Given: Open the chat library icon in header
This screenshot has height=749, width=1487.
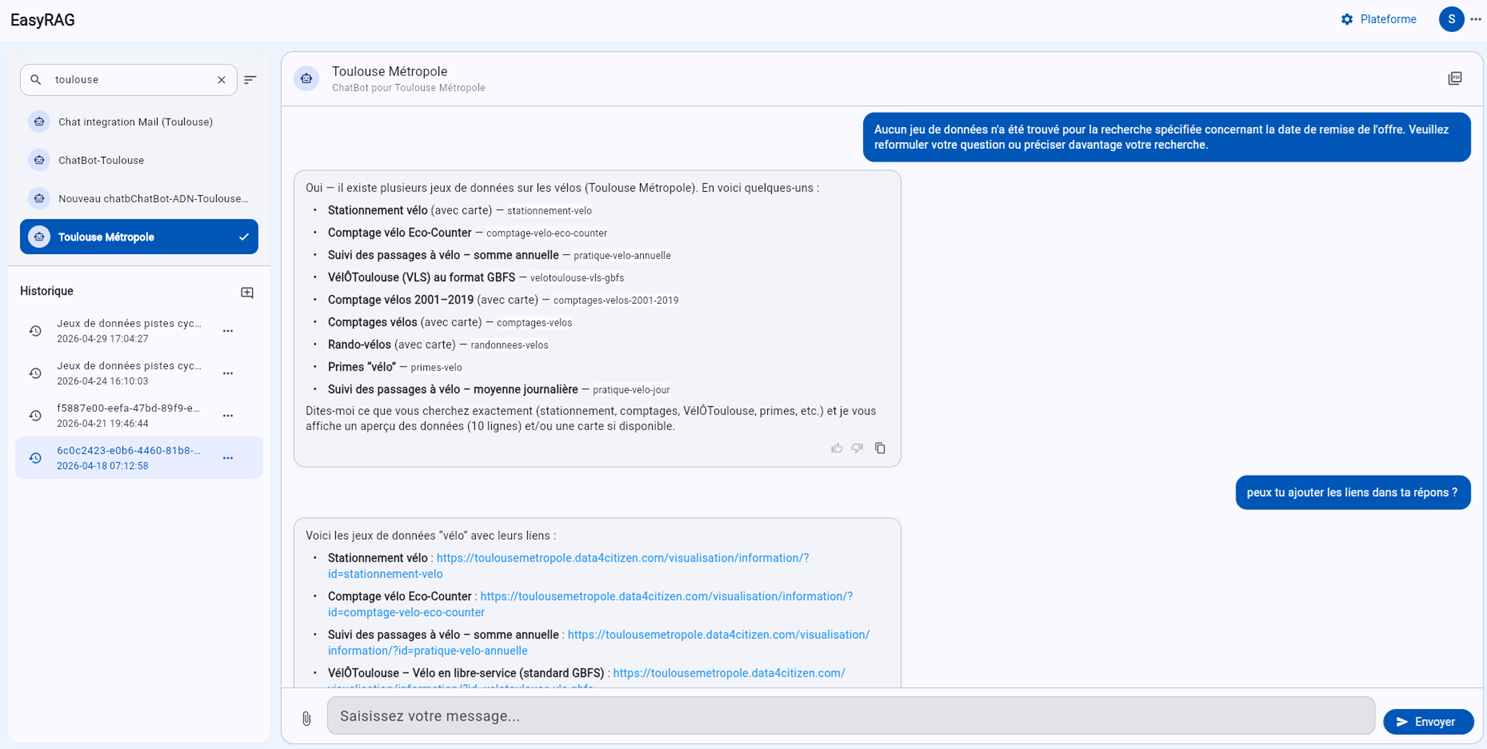Looking at the screenshot, I should click(x=1455, y=78).
